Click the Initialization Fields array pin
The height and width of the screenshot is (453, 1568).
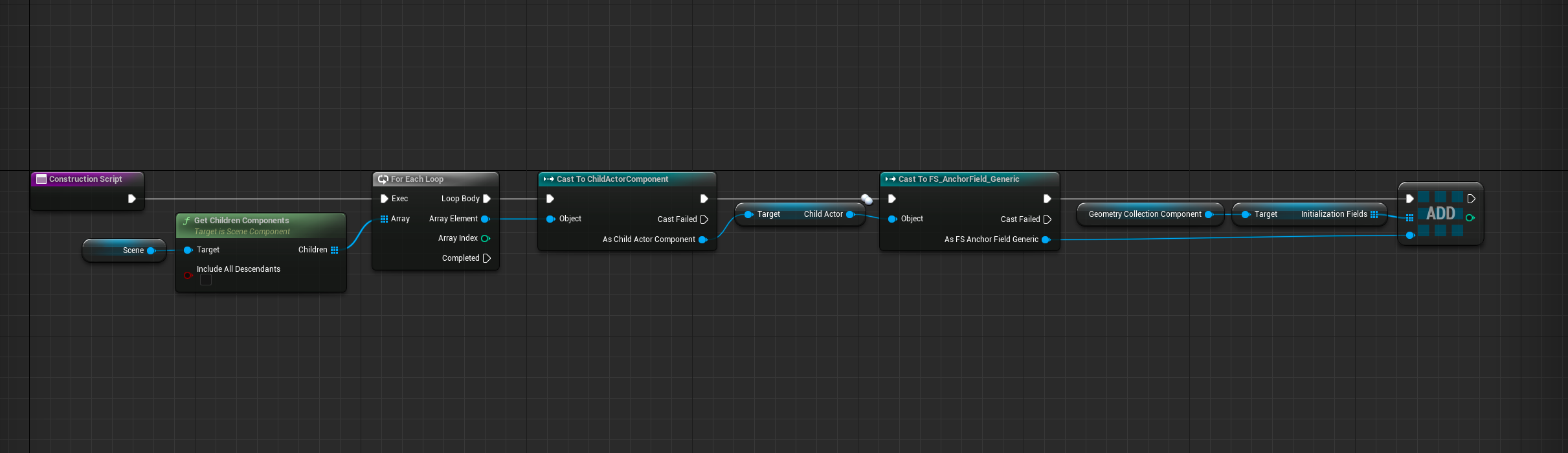(1374, 214)
